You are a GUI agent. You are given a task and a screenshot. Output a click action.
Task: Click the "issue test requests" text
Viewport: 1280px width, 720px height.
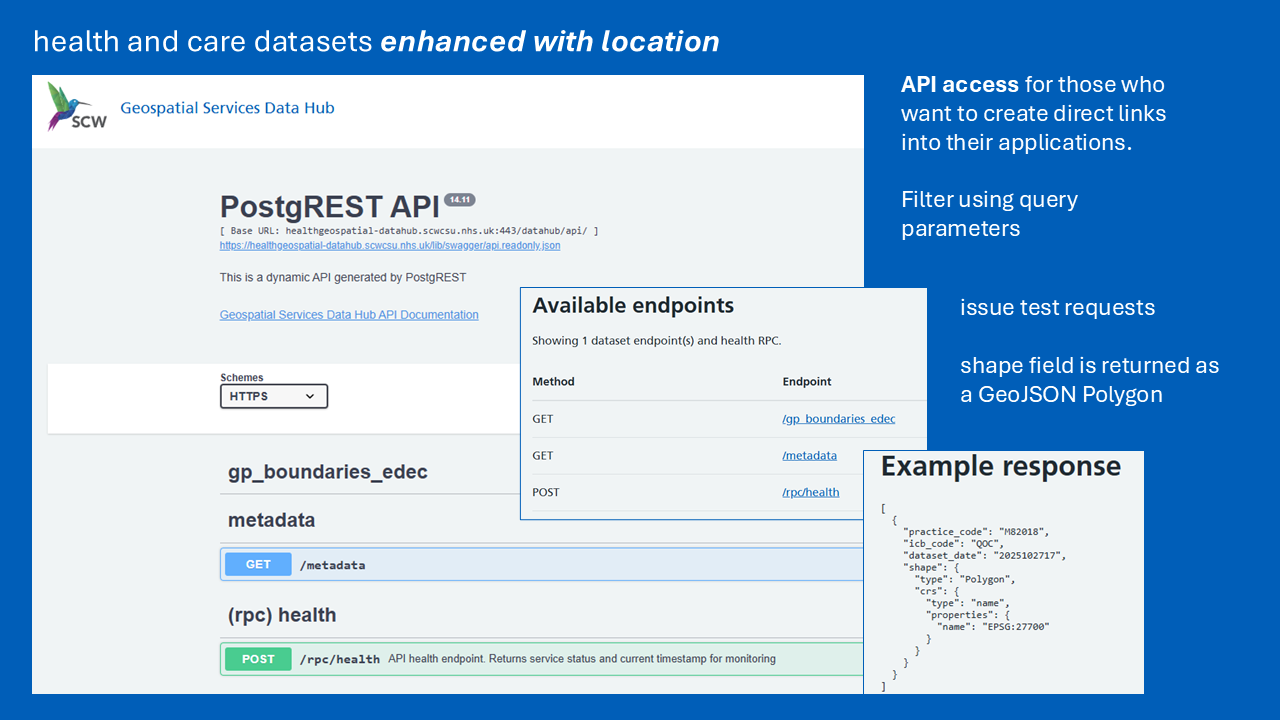tap(1058, 308)
